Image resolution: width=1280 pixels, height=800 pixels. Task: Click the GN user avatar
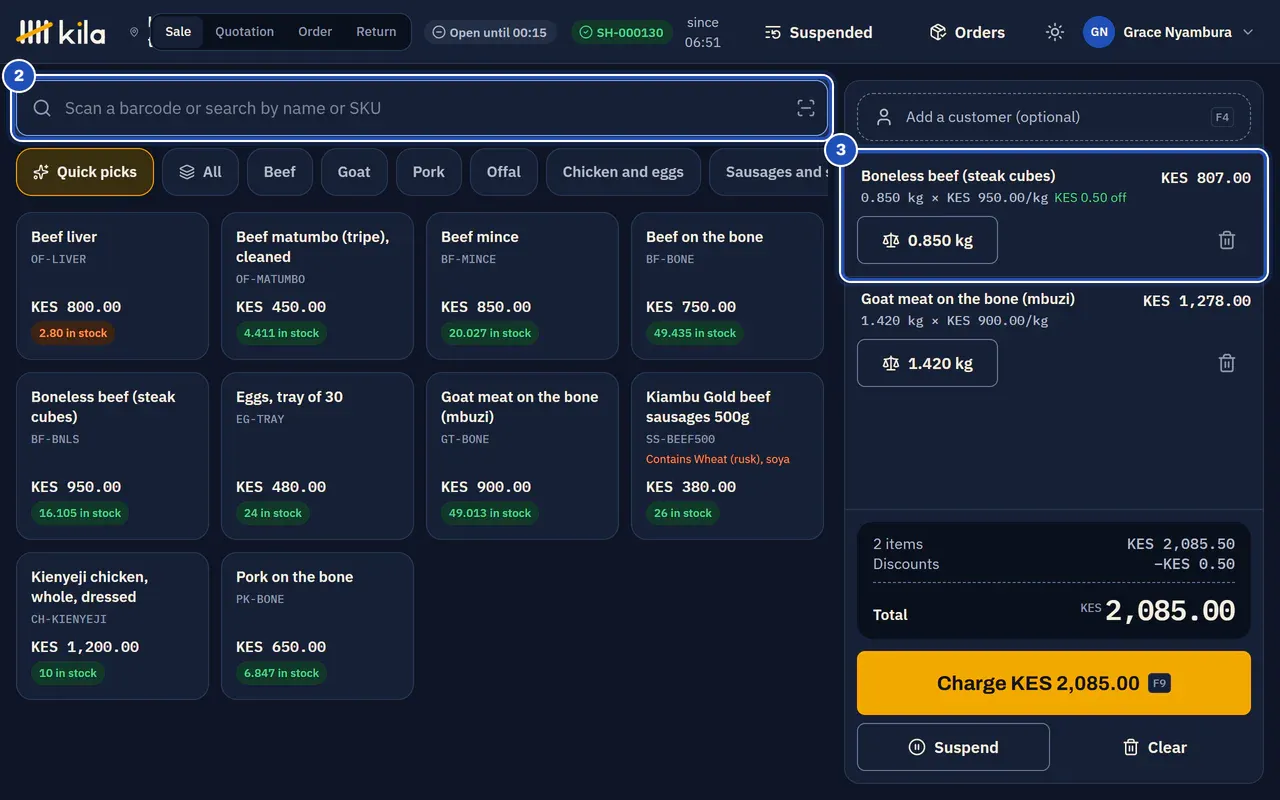tap(1099, 32)
